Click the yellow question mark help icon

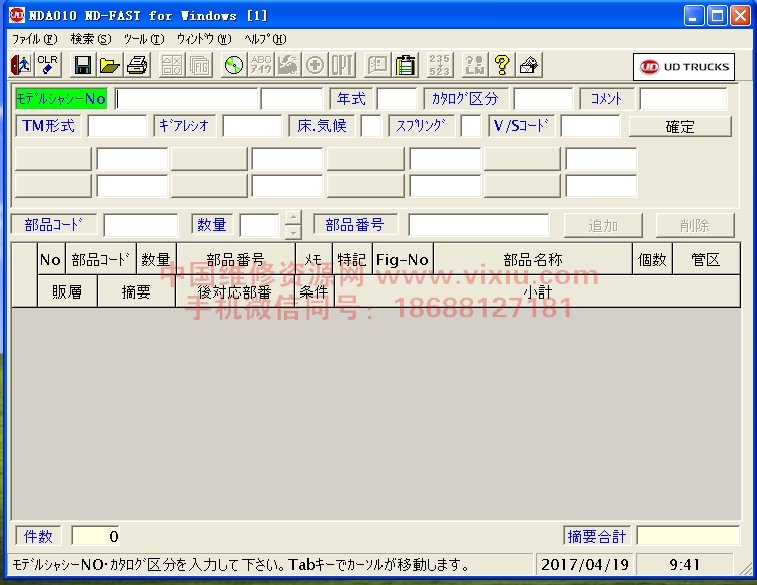pyautogui.click(x=502, y=66)
